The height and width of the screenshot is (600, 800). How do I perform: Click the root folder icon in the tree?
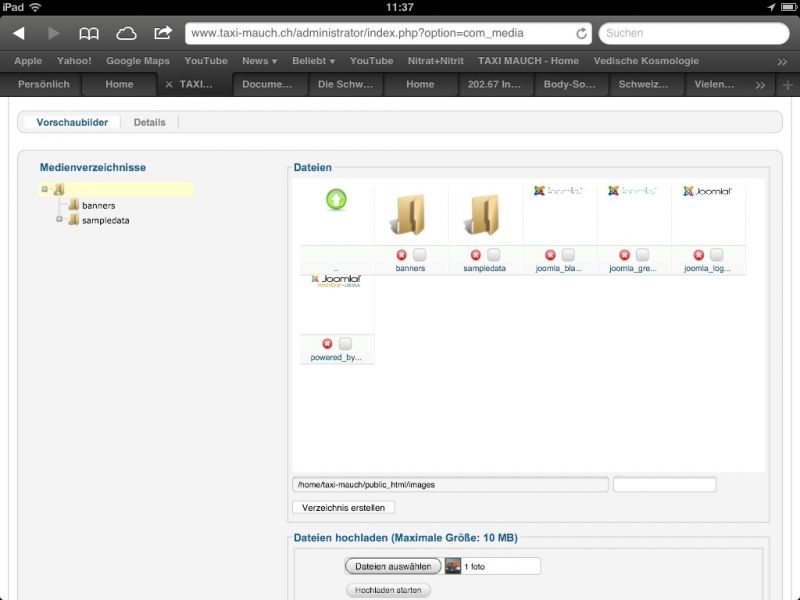[x=59, y=189]
